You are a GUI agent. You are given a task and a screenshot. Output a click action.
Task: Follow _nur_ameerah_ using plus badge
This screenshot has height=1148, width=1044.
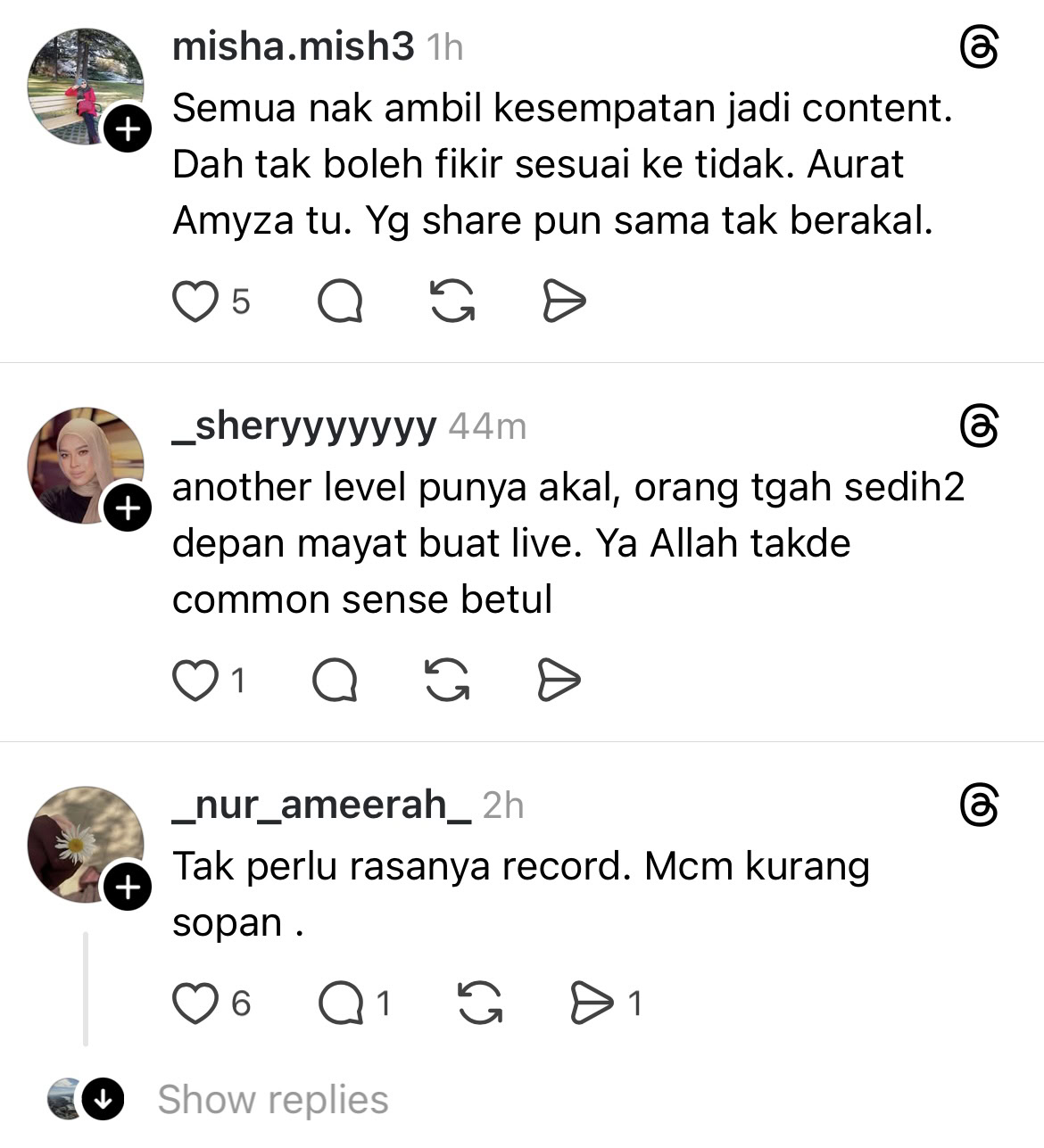(128, 888)
